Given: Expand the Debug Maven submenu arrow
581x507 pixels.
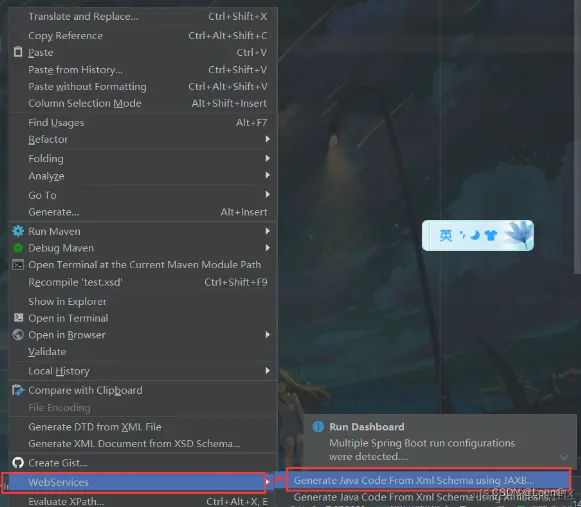Looking at the screenshot, I should pos(268,248).
